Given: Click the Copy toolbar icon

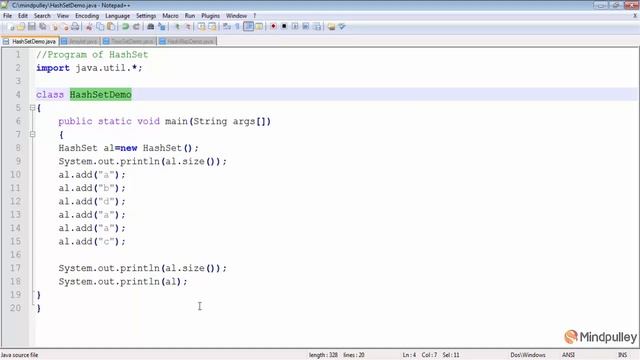Looking at the screenshot, I should pos(100,27).
